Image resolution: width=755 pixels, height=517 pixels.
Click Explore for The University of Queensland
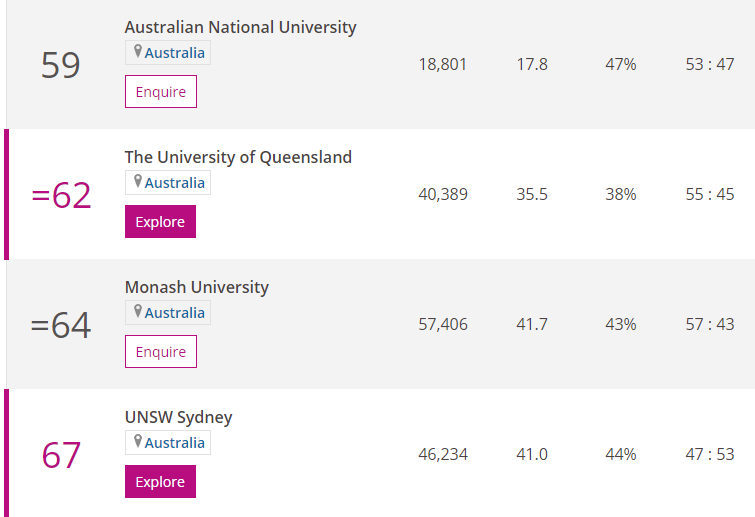coord(160,221)
